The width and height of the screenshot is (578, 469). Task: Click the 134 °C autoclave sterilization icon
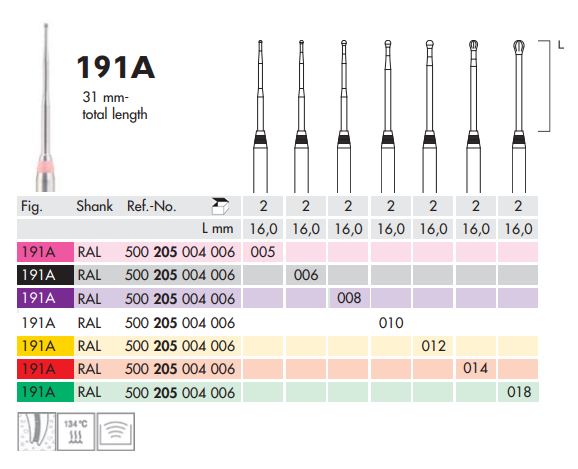pos(76,431)
